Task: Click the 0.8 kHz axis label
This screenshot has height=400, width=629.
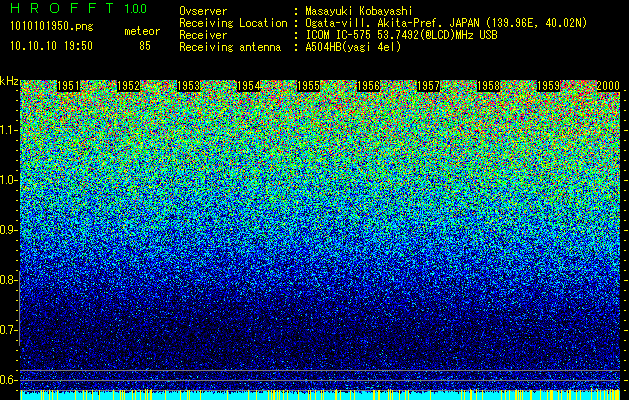Action: [x=8, y=280]
